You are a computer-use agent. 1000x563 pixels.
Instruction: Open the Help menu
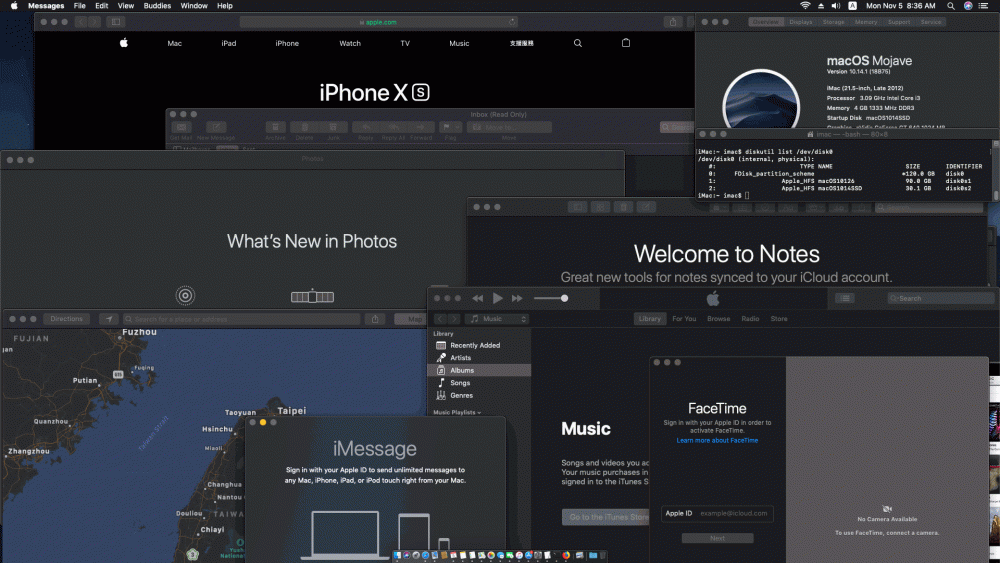coord(224,6)
